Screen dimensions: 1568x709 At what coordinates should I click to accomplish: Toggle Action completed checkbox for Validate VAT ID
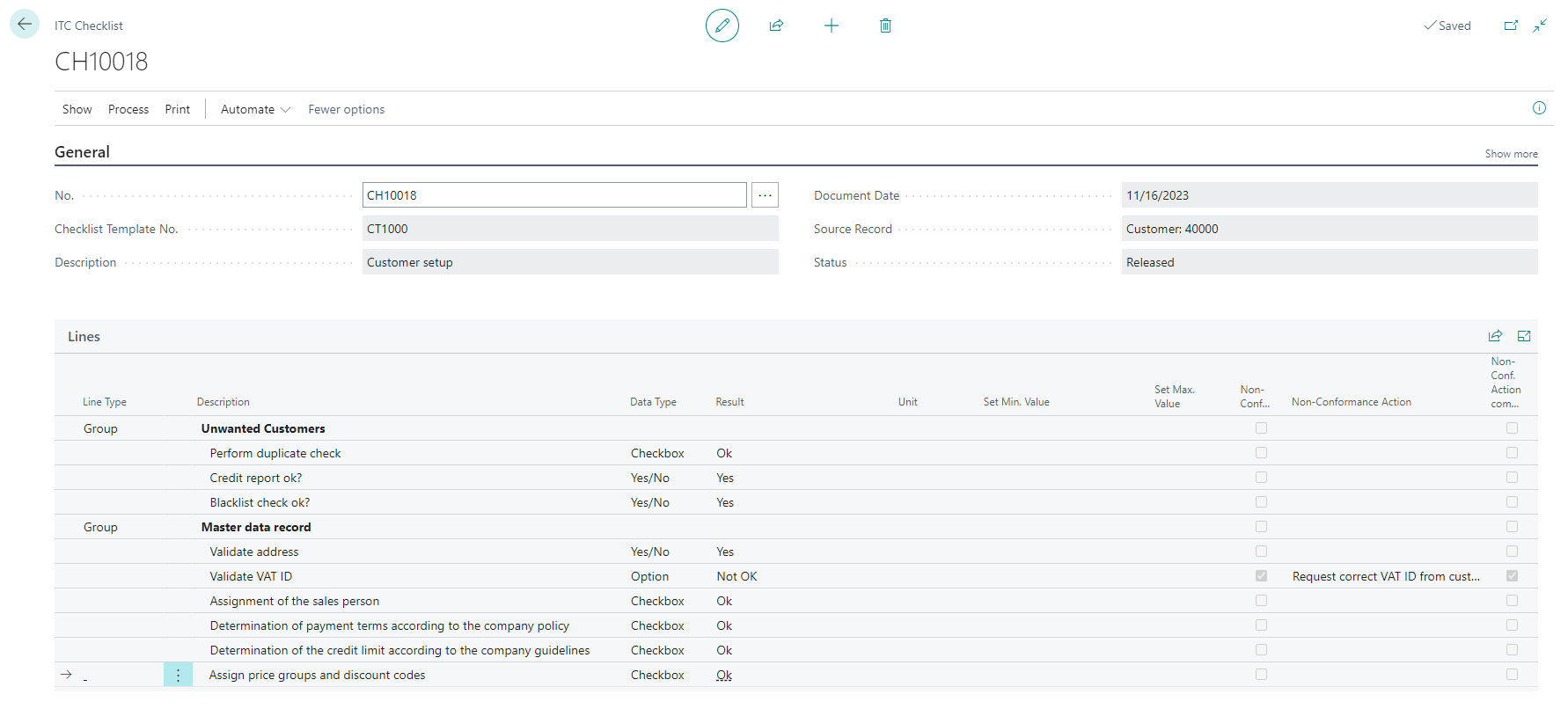(x=1512, y=576)
